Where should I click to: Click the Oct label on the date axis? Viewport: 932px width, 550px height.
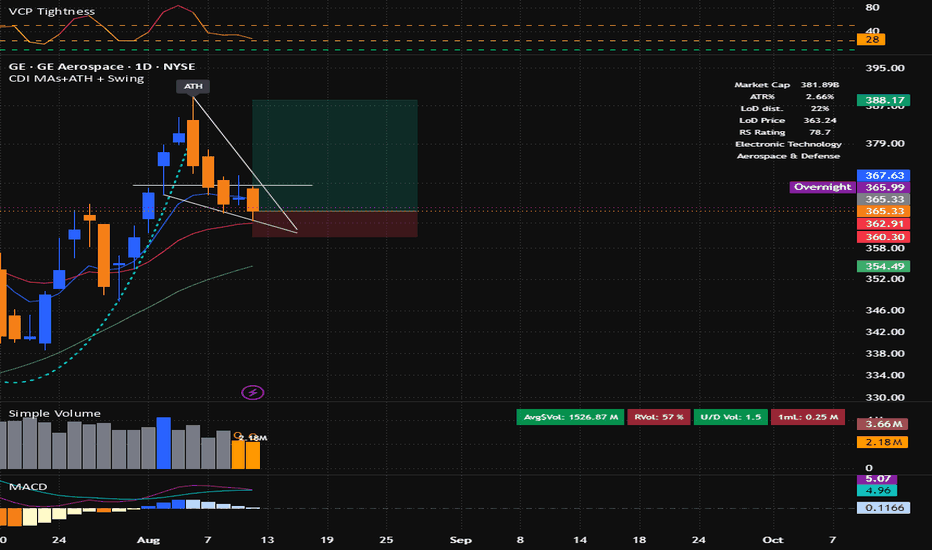(x=773, y=540)
